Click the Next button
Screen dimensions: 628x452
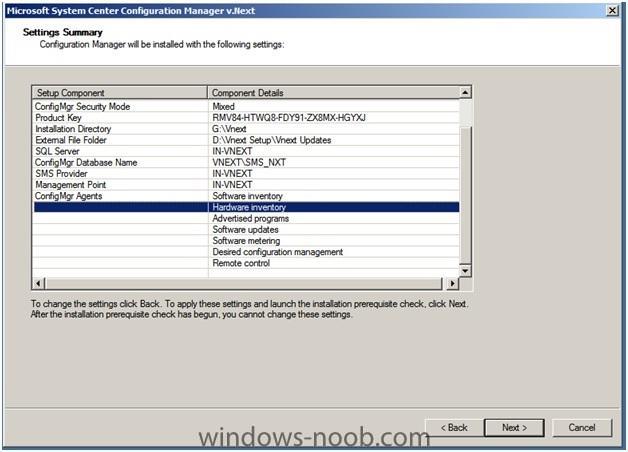[x=514, y=428]
